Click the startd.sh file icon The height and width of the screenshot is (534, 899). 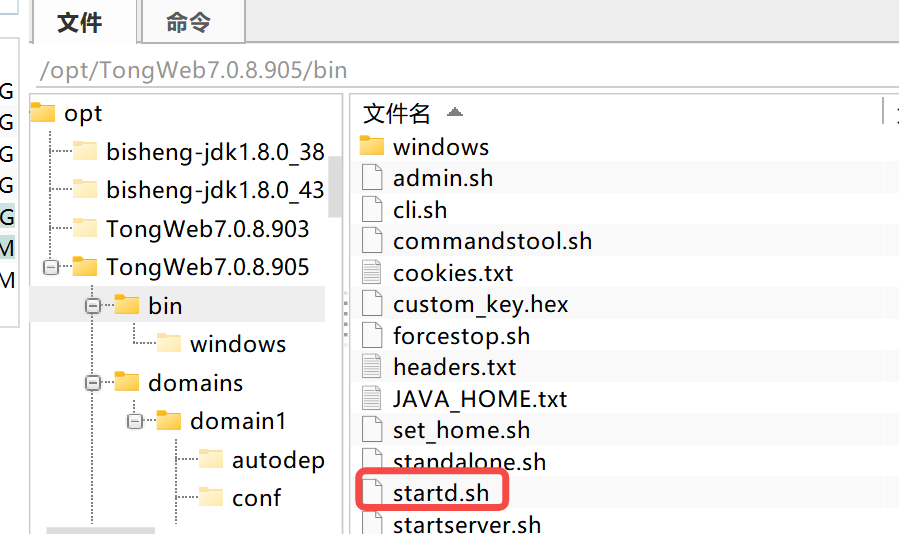(372, 492)
